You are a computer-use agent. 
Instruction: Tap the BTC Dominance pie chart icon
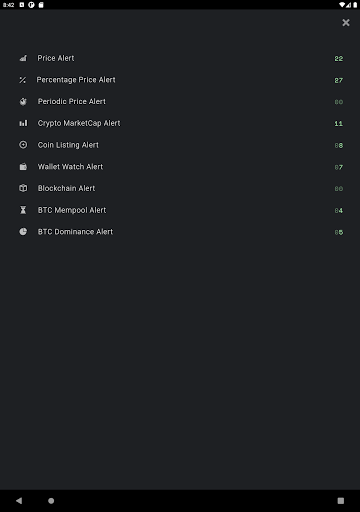23,232
